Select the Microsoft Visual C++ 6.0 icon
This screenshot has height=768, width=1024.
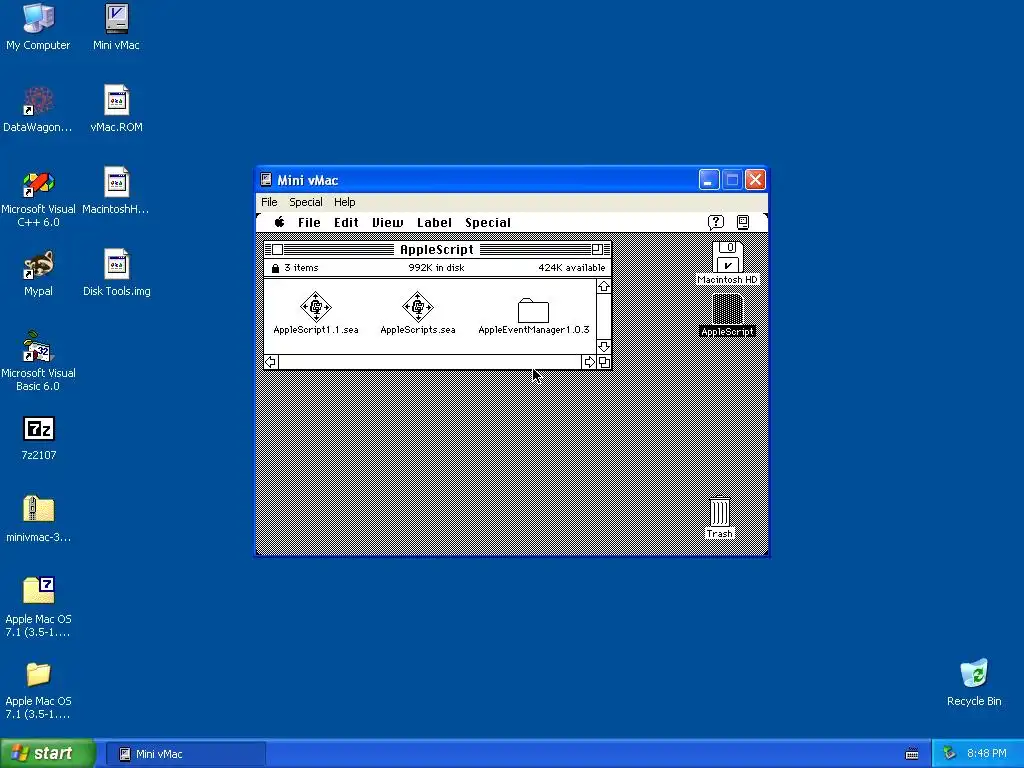click(38, 184)
